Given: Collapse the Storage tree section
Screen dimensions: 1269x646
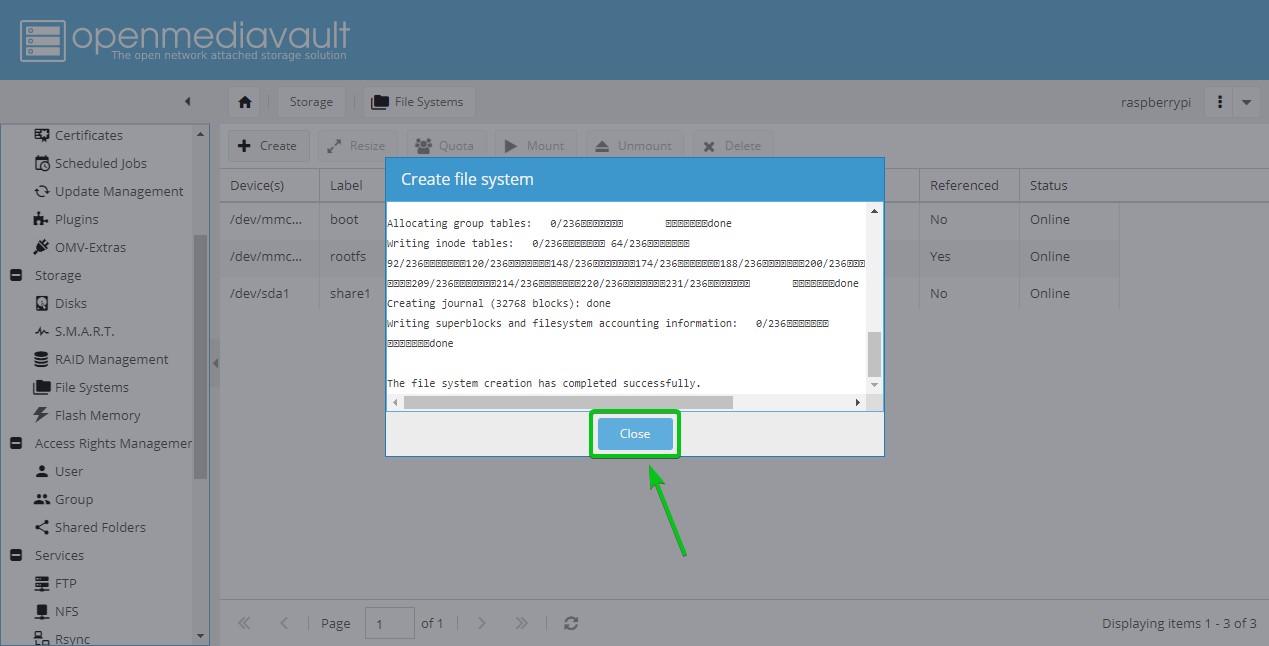Looking at the screenshot, I should tap(17, 275).
